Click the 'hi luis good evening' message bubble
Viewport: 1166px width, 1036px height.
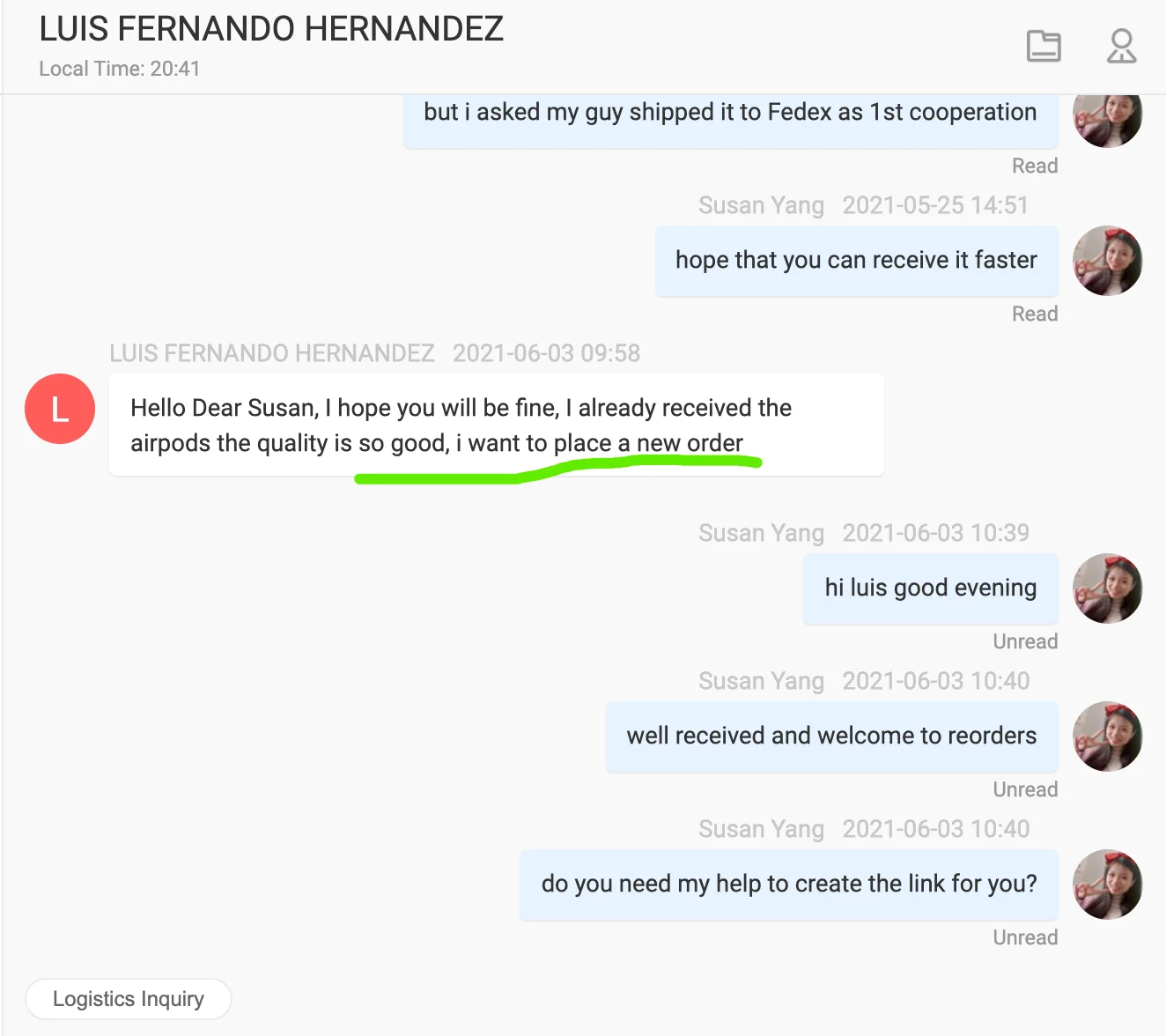pos(930,588)
